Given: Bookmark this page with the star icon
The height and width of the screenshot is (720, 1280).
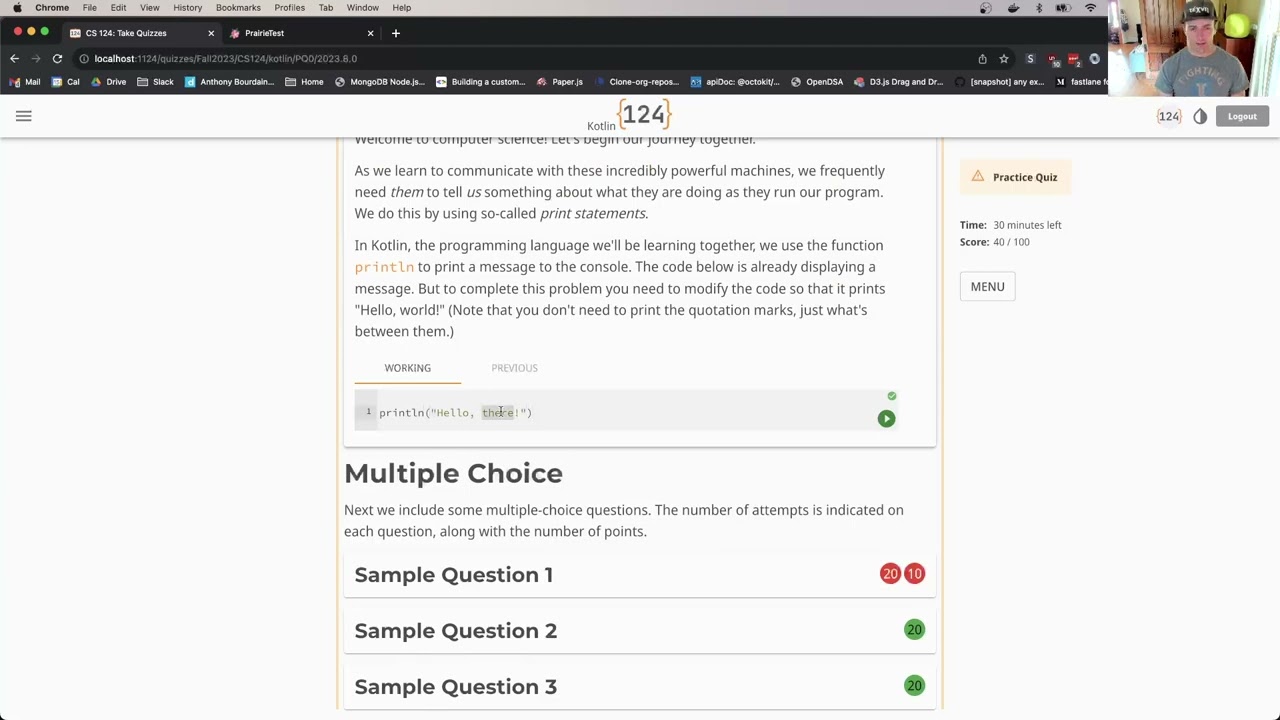Looking at the screenshot, I should [1003, 59].
